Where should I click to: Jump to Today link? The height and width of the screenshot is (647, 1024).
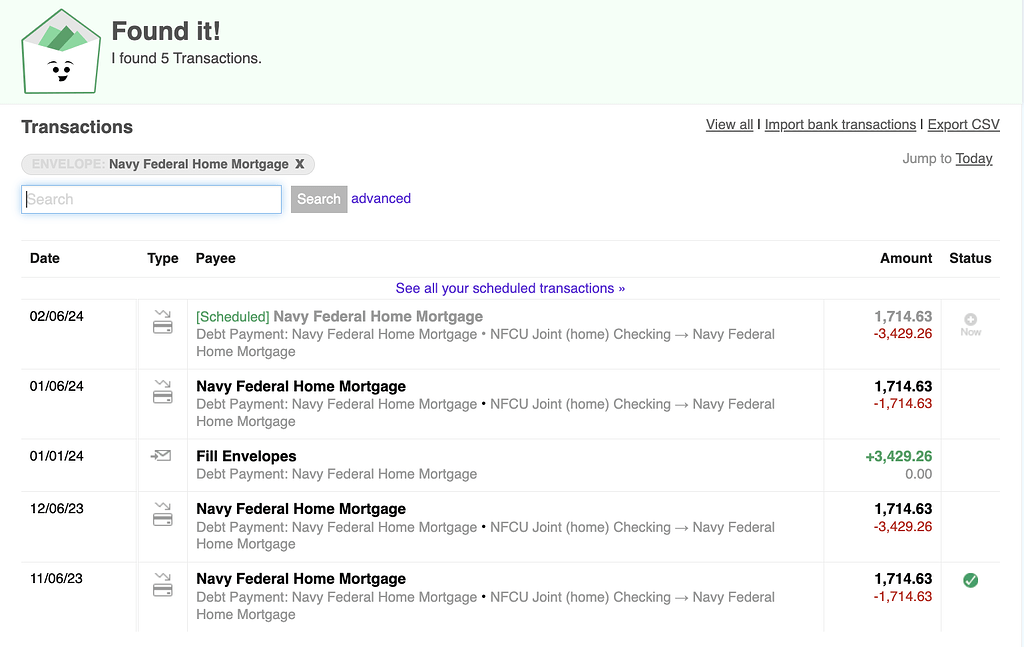click(974, 159)
